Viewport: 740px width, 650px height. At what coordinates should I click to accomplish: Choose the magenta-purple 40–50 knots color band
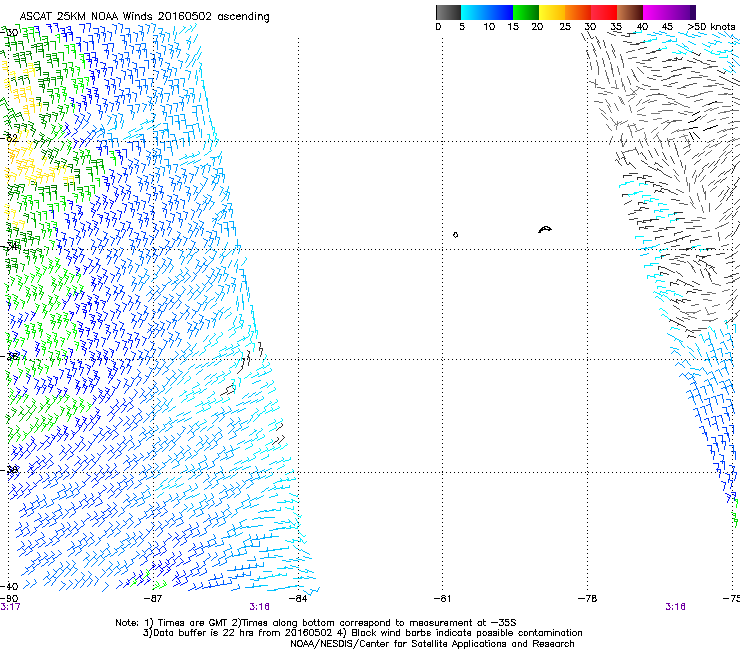[669, 12]
